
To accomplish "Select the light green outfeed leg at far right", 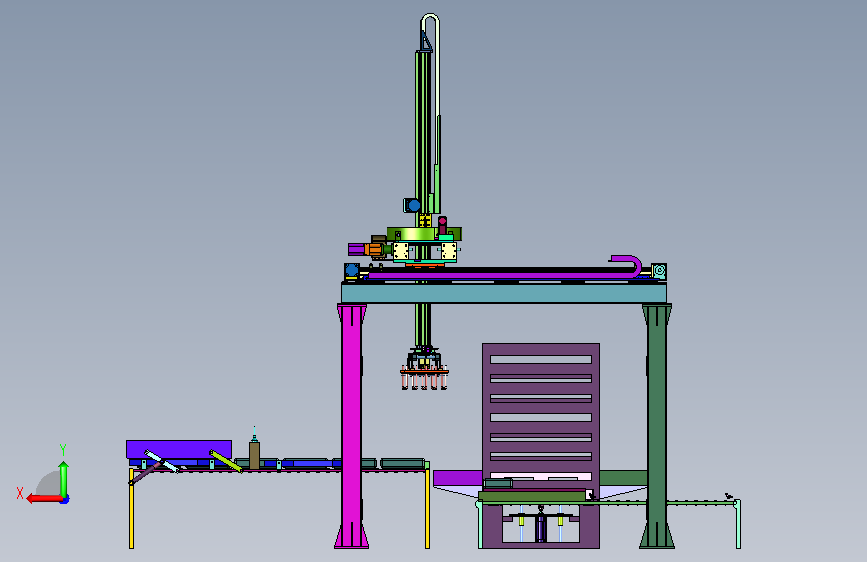I will point(738,524).
